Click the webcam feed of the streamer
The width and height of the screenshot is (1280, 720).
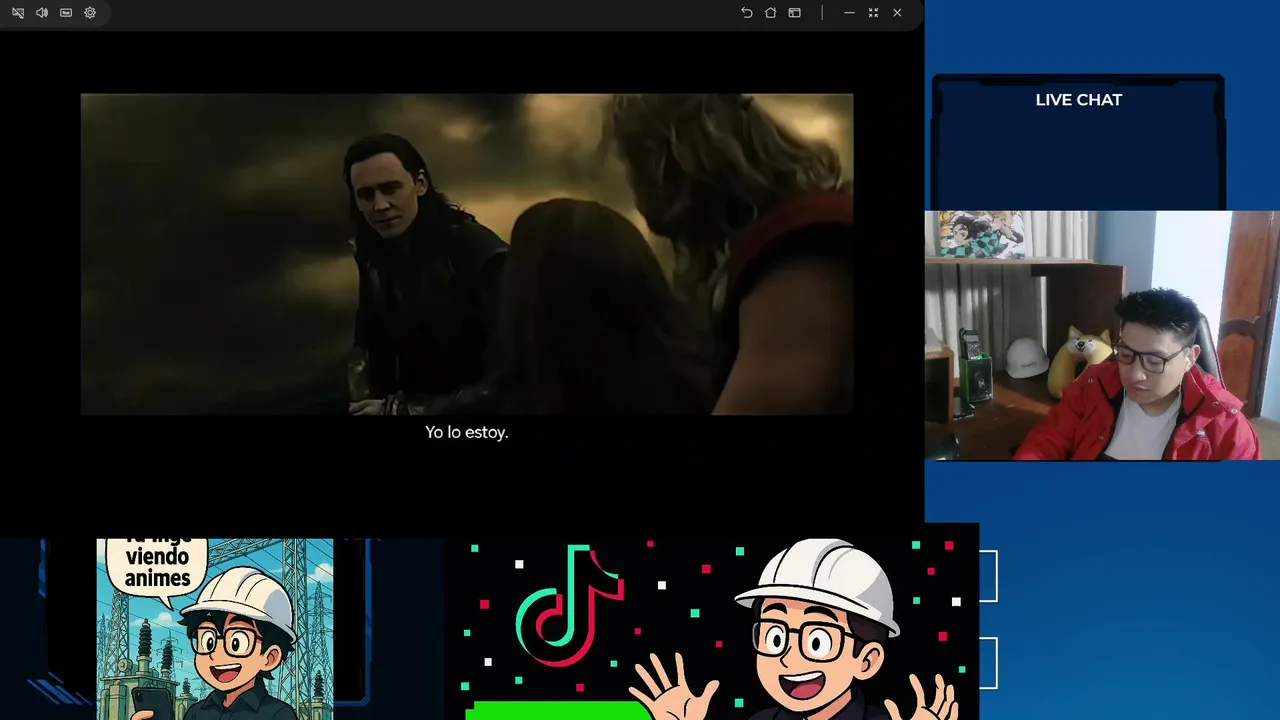(1102, 335)
